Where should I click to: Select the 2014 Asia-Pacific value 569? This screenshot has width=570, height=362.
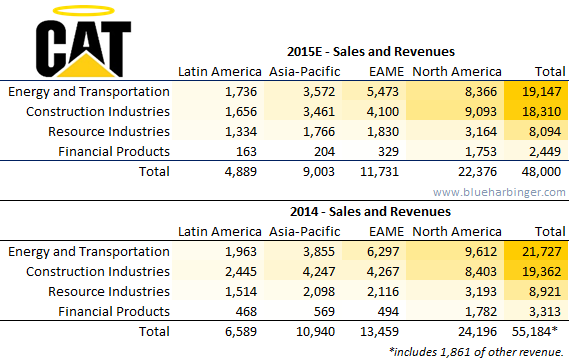pyautogui.click(x=324, y=311)
